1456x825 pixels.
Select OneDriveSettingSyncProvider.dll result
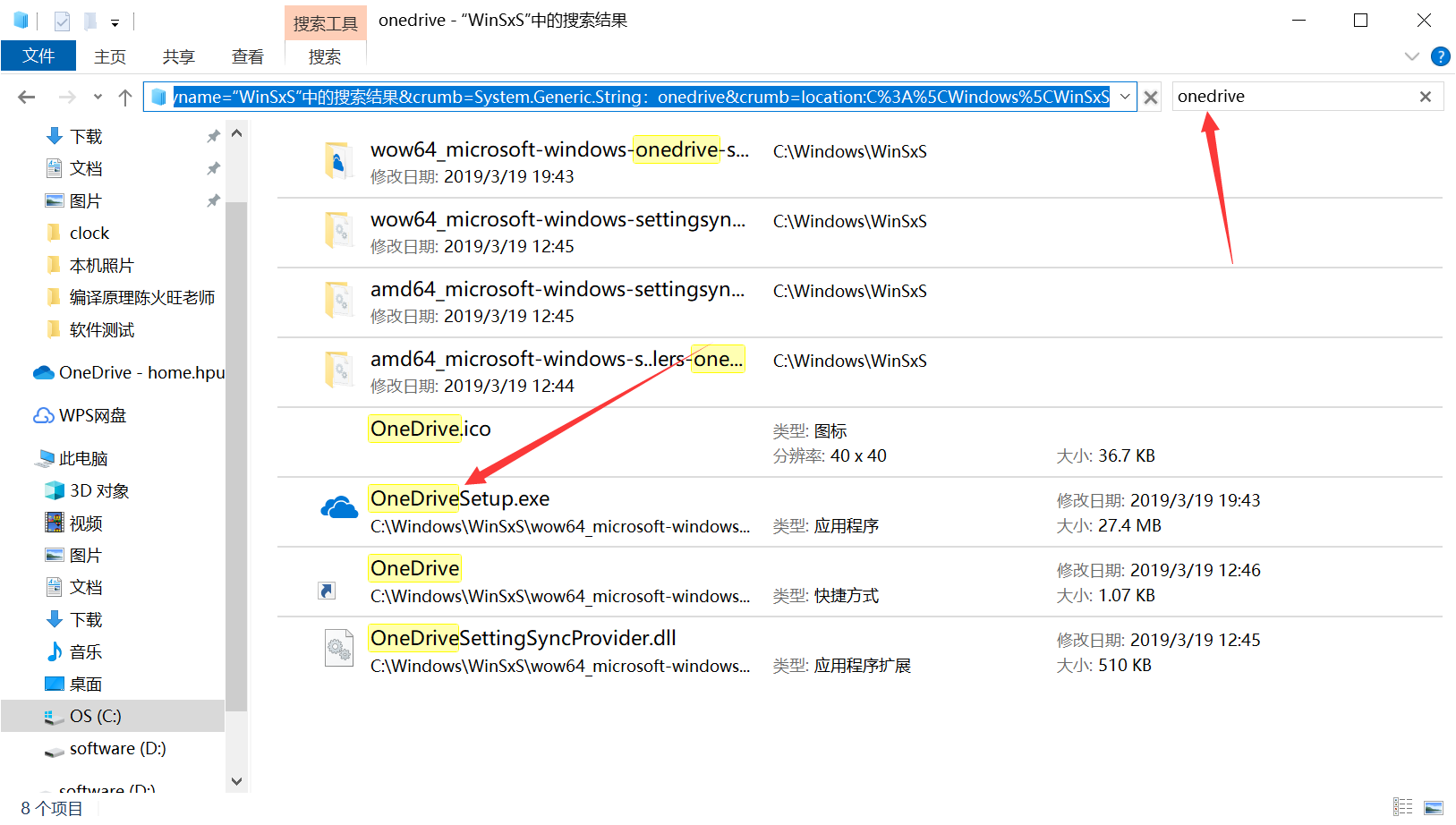click(x=523, y=638)
